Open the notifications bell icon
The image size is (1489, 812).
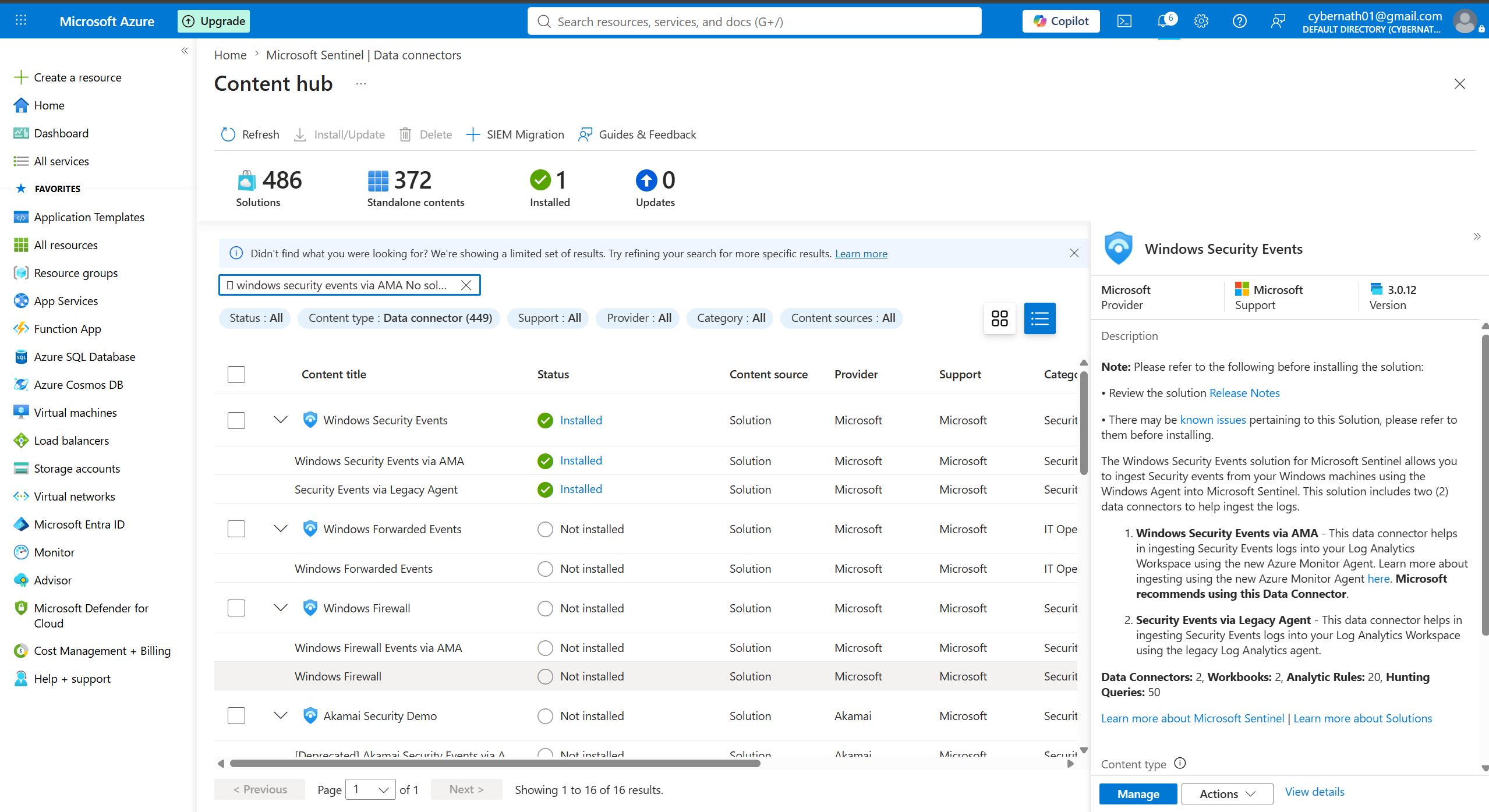click(1164, 22)
